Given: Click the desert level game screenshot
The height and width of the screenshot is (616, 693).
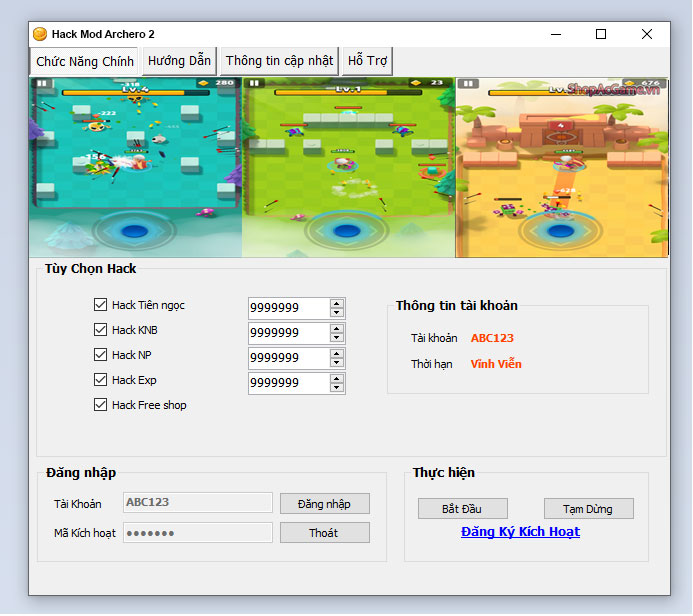Looking at the screenshot, I should click(562, 167).
